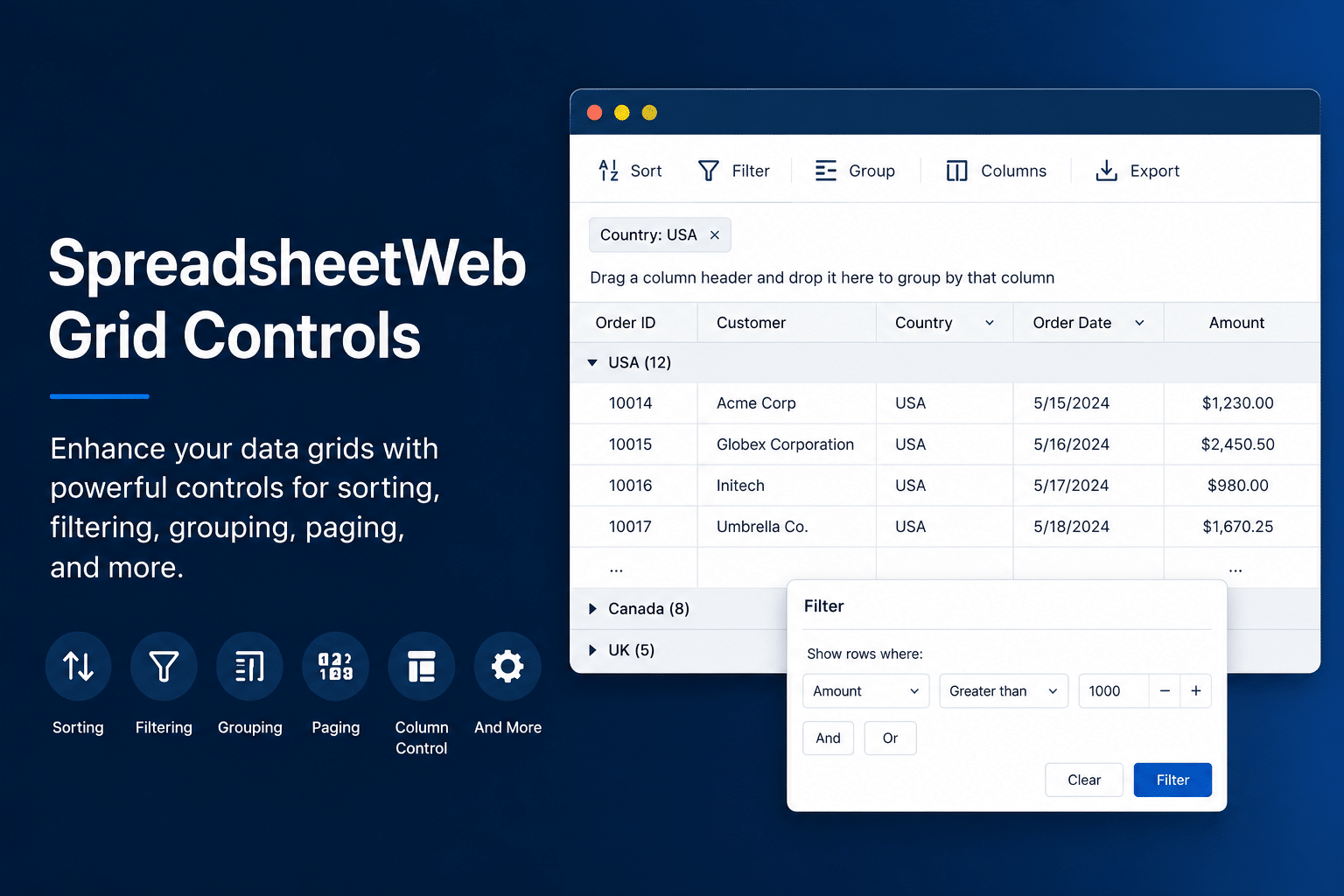
Task: Open the Country column header dropdown
Action: (x=990, y=323)
